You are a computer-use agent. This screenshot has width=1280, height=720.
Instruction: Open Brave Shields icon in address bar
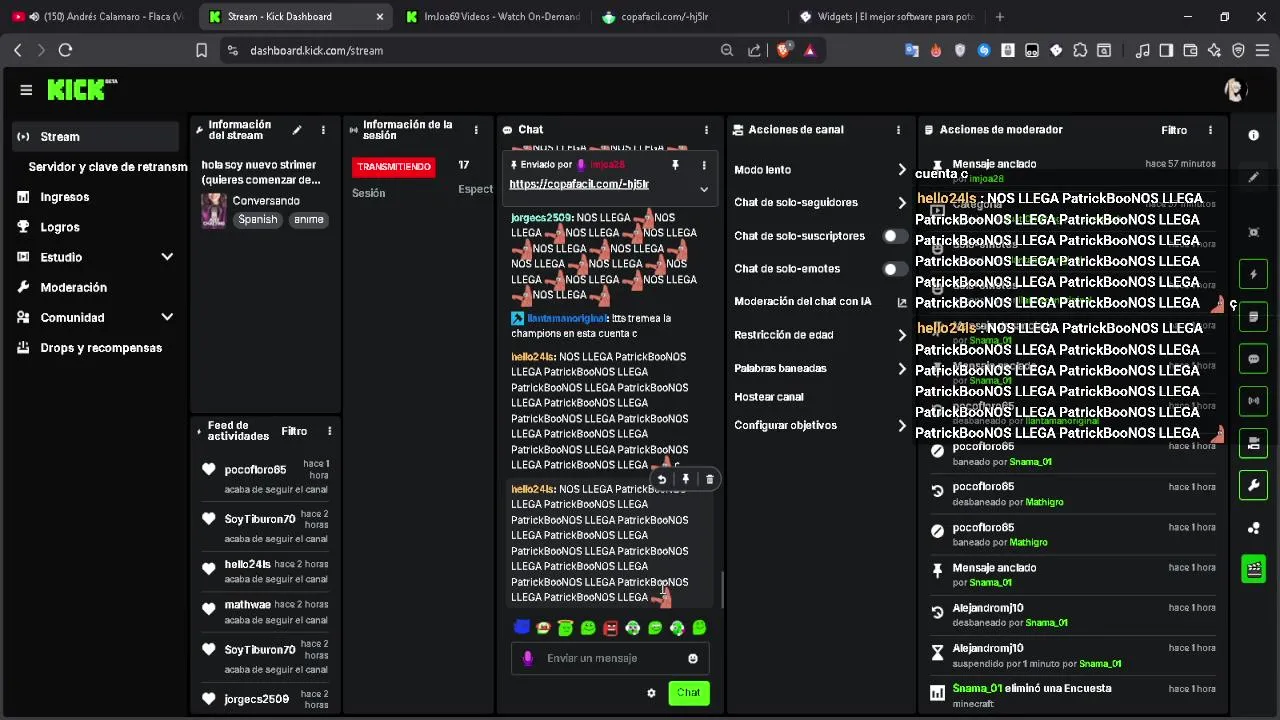[784, 50]
